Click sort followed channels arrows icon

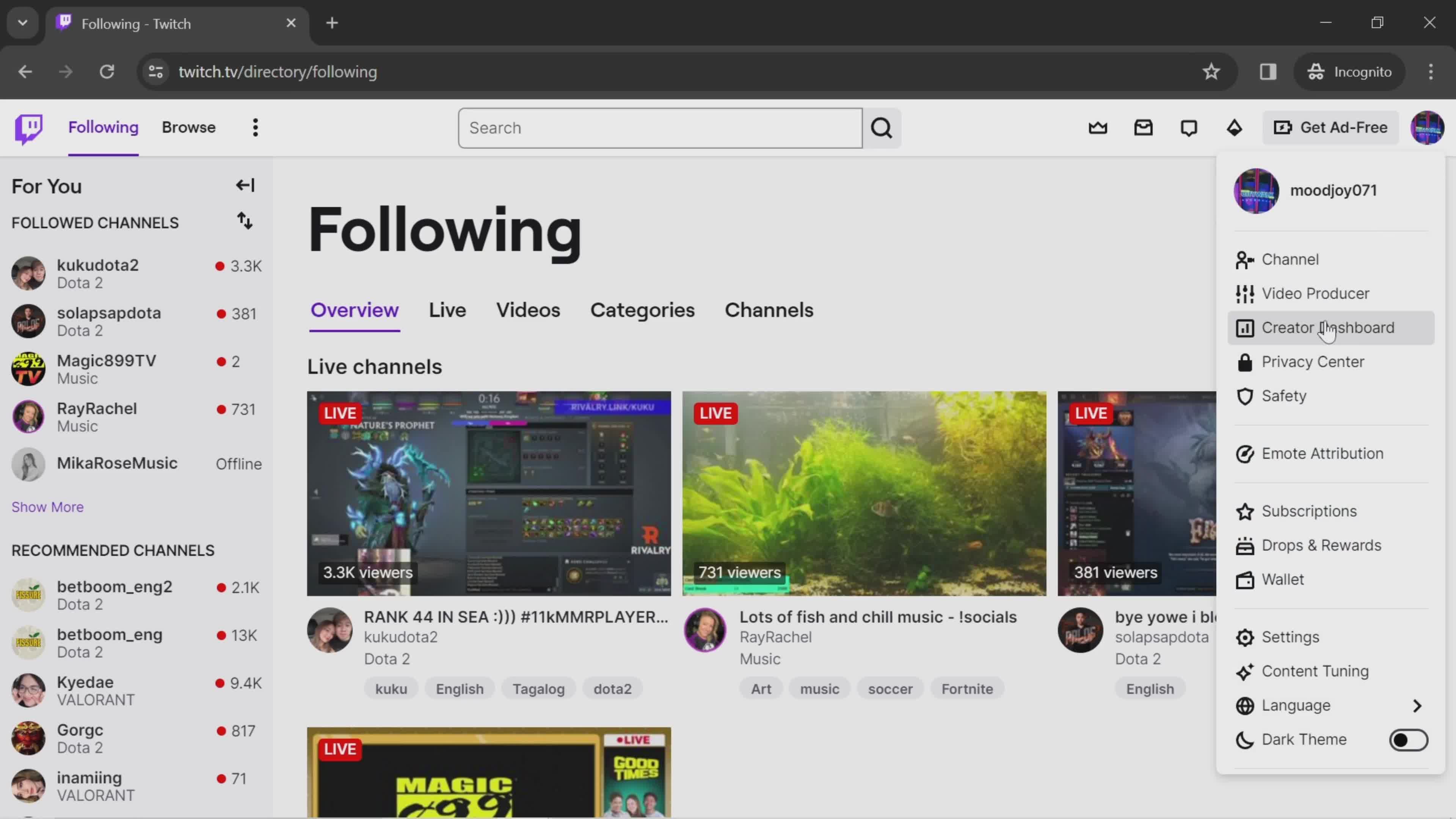point(245,221)
